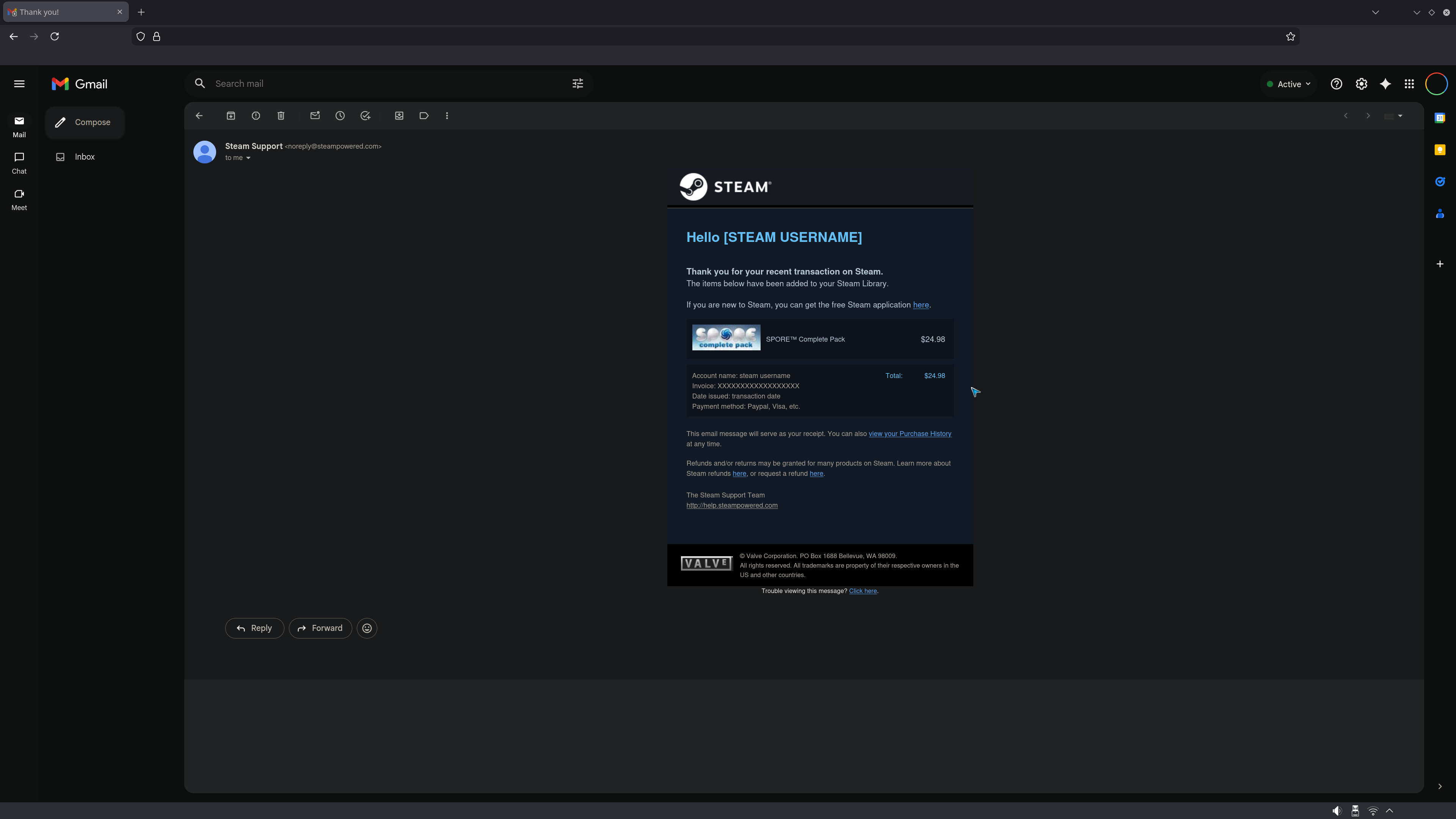This screenshot has height=819, width=1456.
Task: Show the older conversation arrow
Action: click(1368, 116)
